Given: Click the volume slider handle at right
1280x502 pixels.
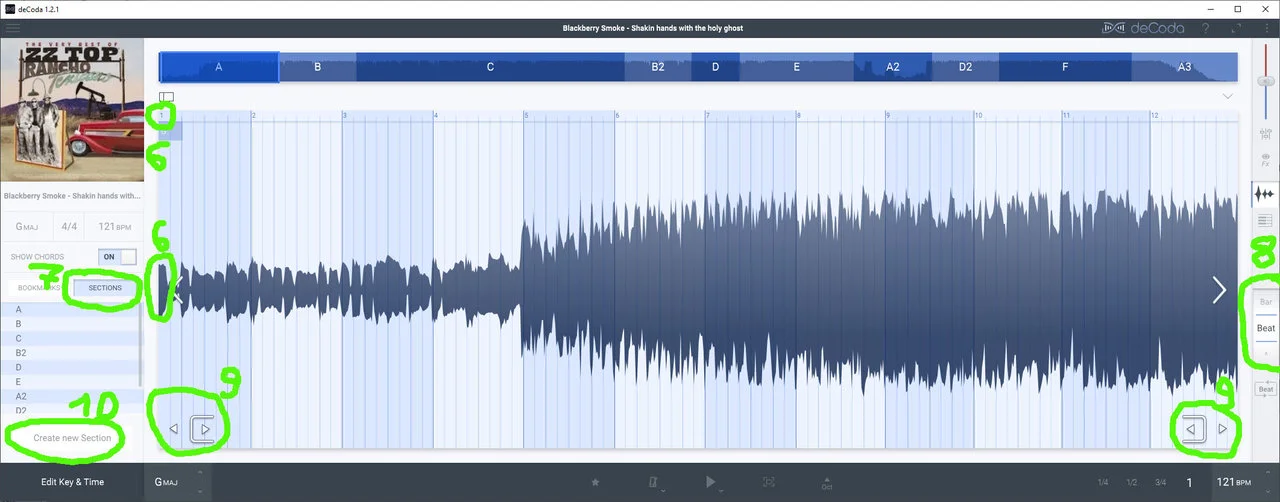Looking at the screenshot, I should pos(1266,82).
